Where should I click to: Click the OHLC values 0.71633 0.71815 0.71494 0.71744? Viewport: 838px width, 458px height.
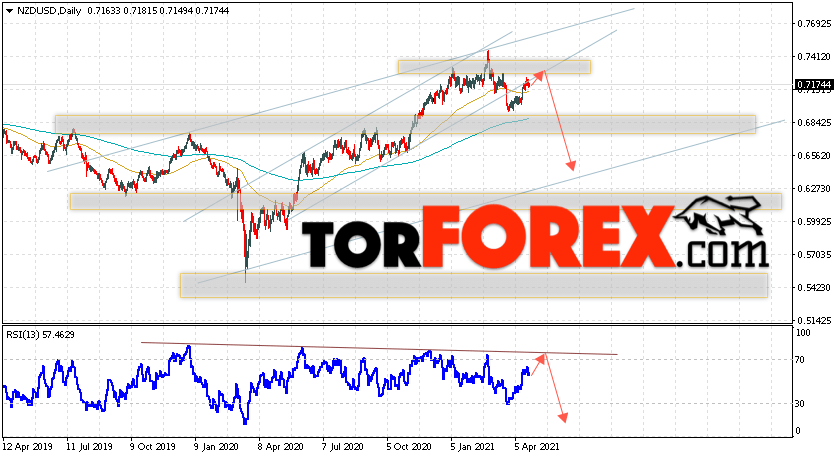[158, 10]
